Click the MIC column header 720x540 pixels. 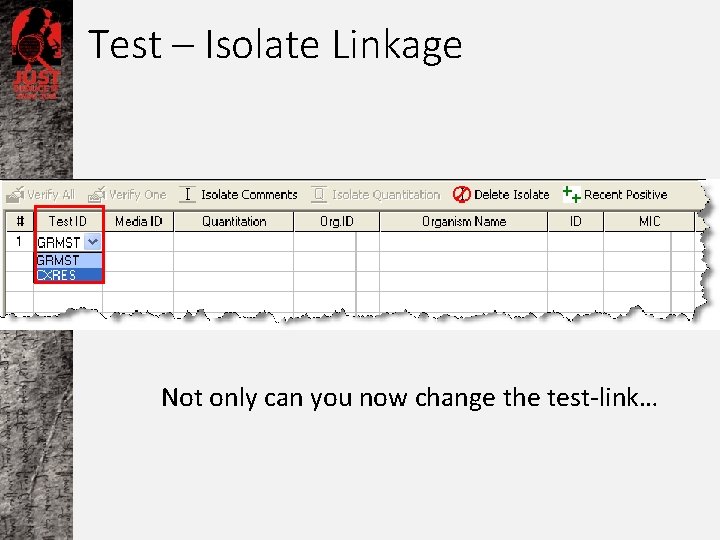pos(649,221)
